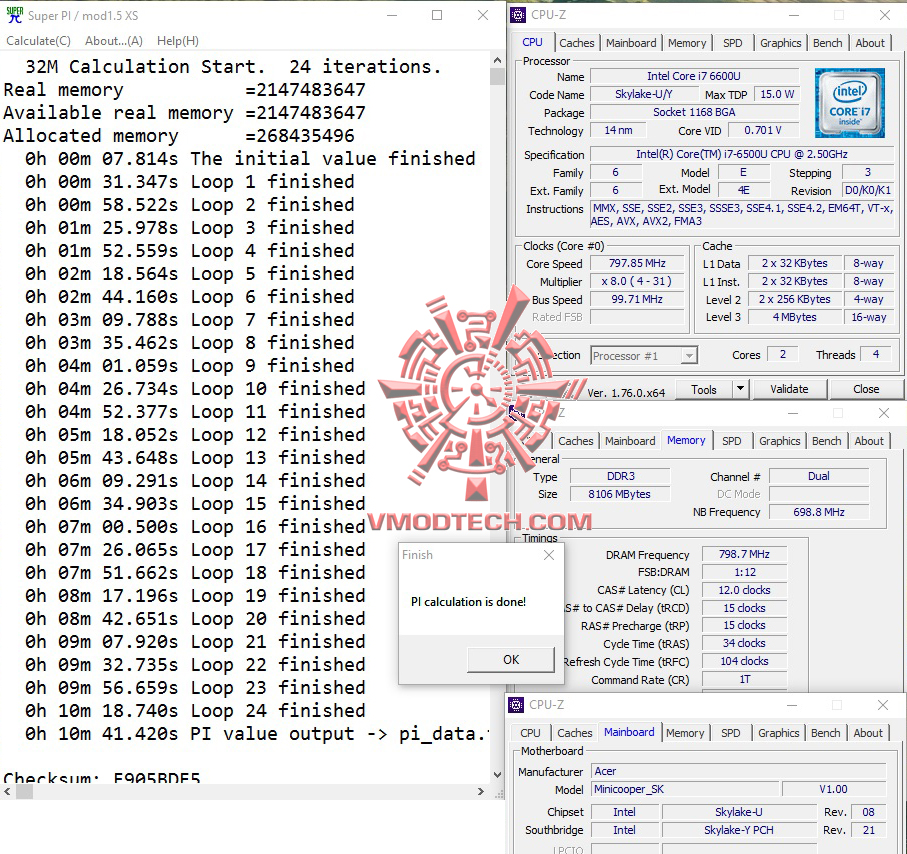907x854 pixels.
Task: Click Bench tab in middle CPU-Z Memory window
Action: click(x=826, y=441)
